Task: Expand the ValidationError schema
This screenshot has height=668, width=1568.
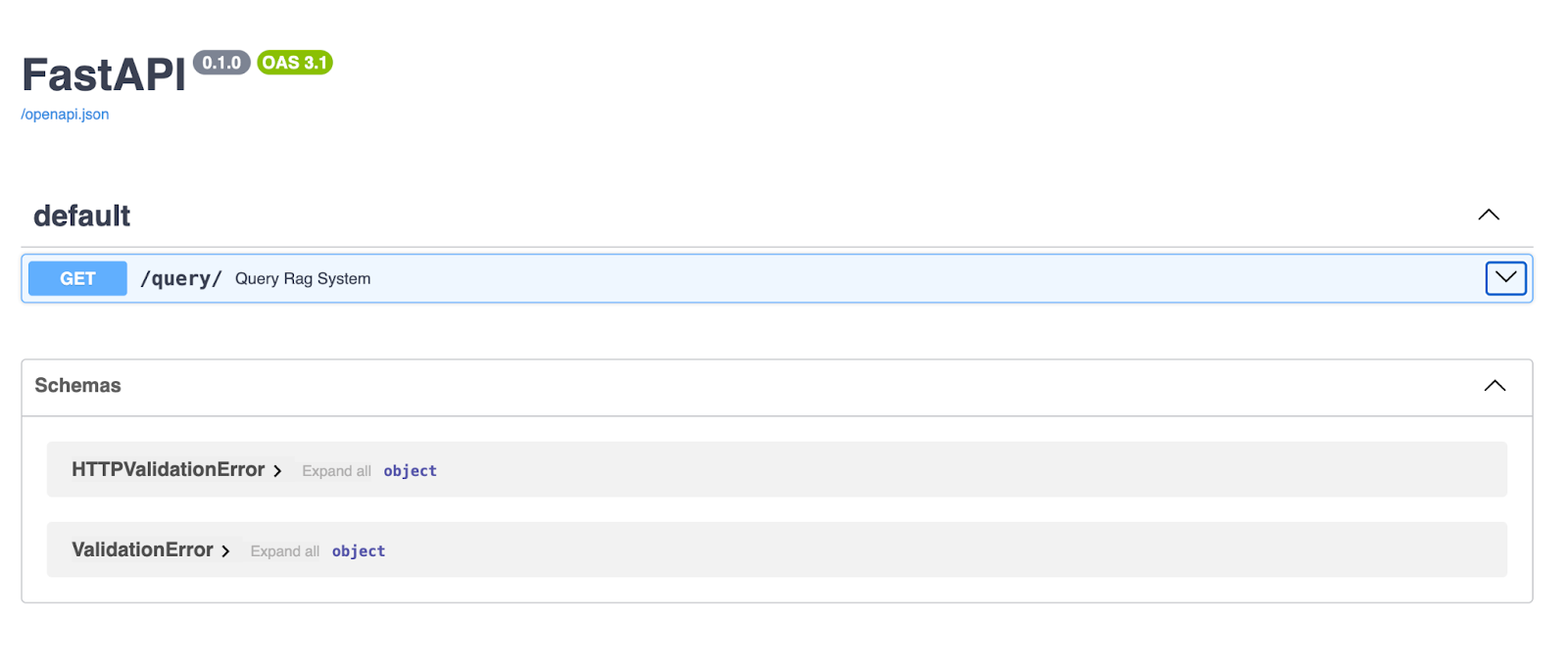Action: click(225, 549)
